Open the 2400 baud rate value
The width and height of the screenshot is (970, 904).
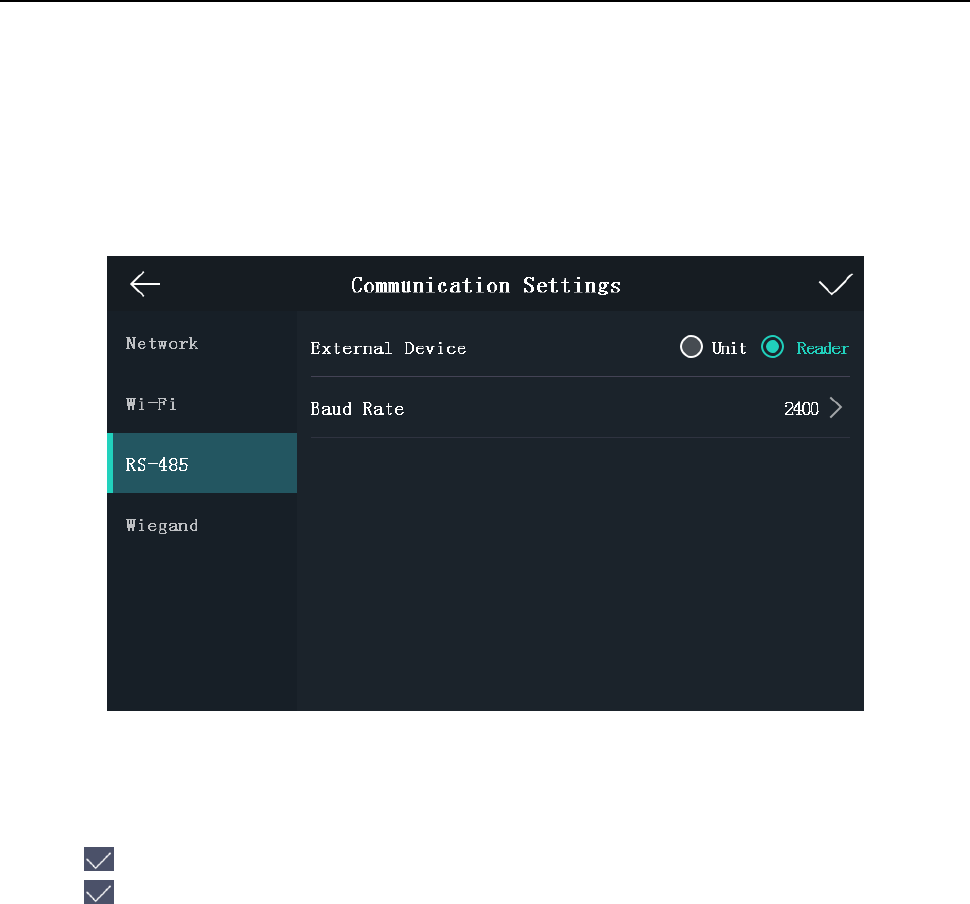pos(801,409)
